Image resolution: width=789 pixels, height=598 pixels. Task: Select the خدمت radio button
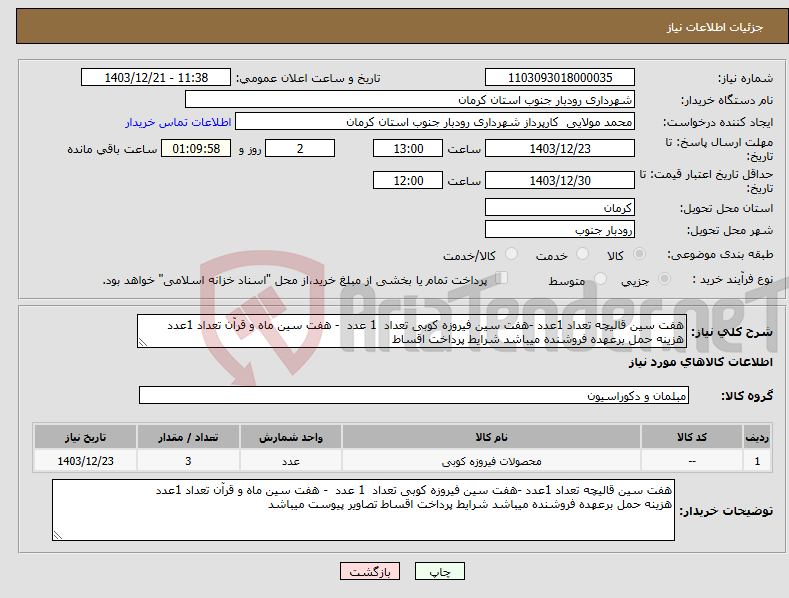pyautogui.click(x=582, y=254)
